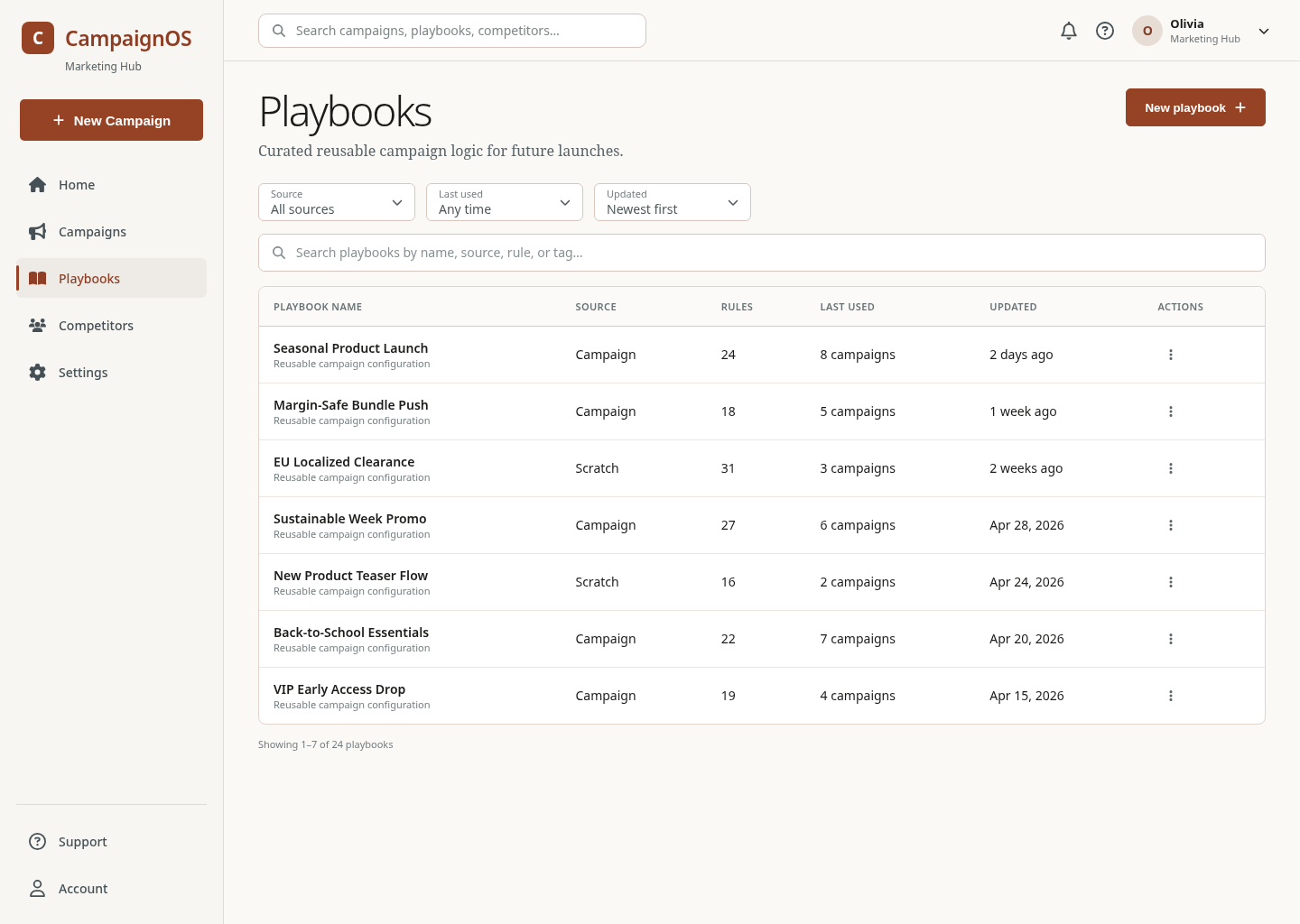This screenshot has height=924, width=1300.
Task: Click 'Apr 28, 2026' date cell
Action: click(1026, 525)
